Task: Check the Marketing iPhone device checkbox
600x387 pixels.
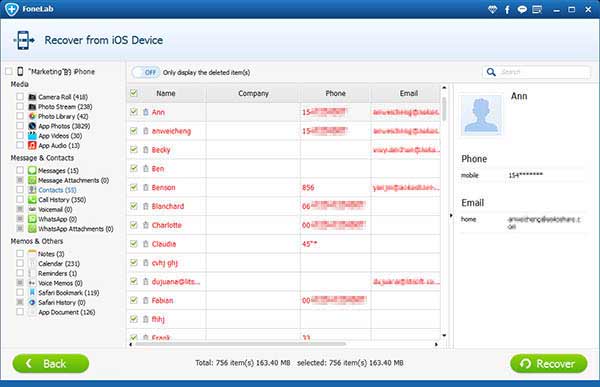Action: click(x=9, y=72)
